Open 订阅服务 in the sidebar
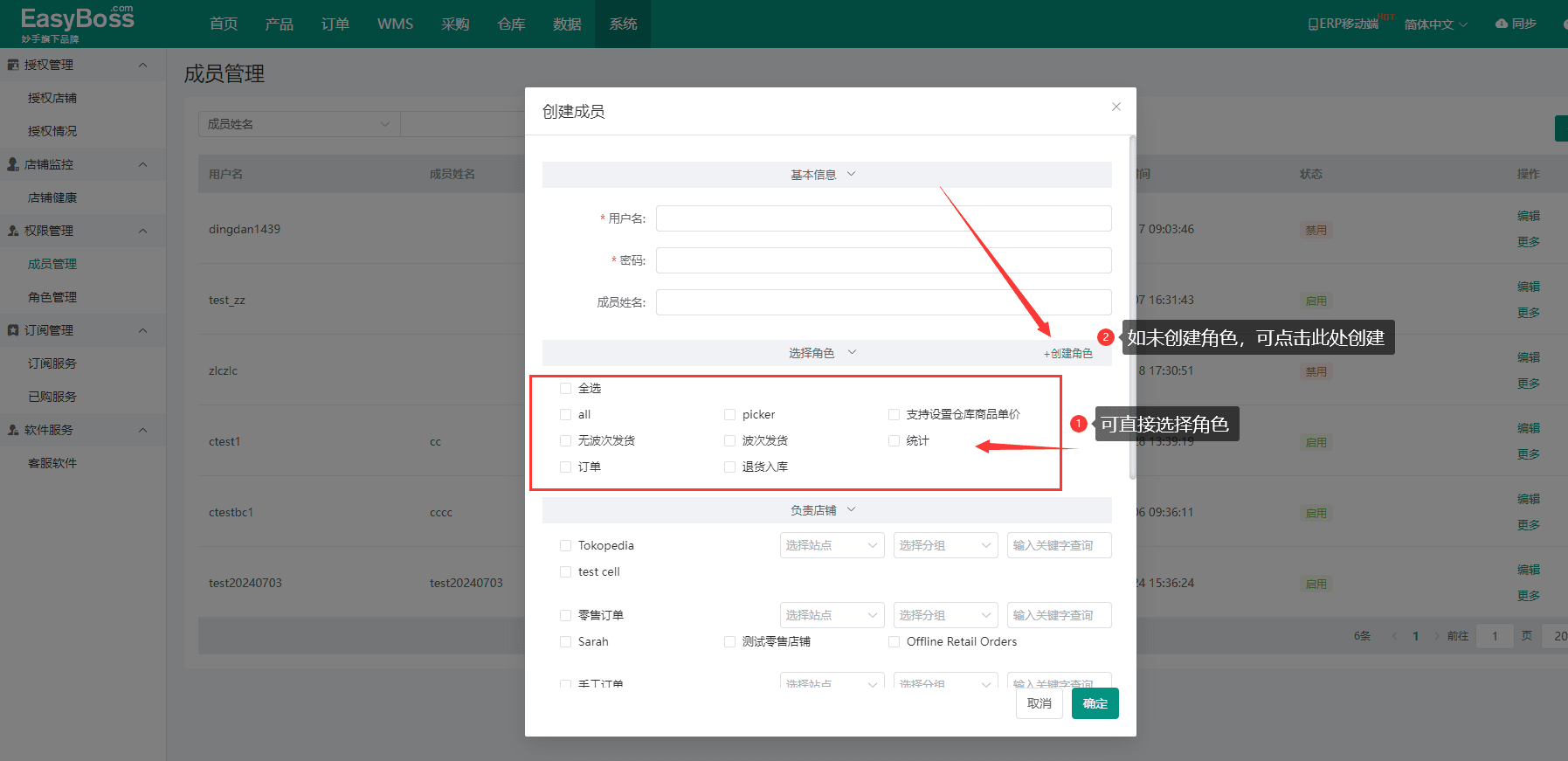This screenshot has width=1568, height=761. (52, 363)
